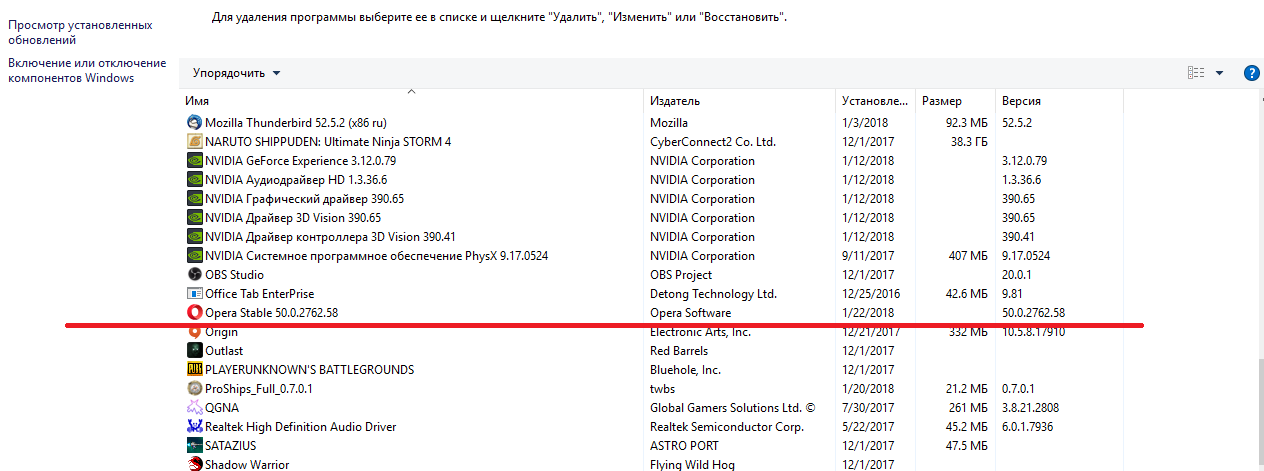Image resolution: width=1264 pixels, height=471 pixels.
Task: Select Mozilla Thunderbird 52.5.2 (x86 ru) row
Action: click(x=652, y=122)
